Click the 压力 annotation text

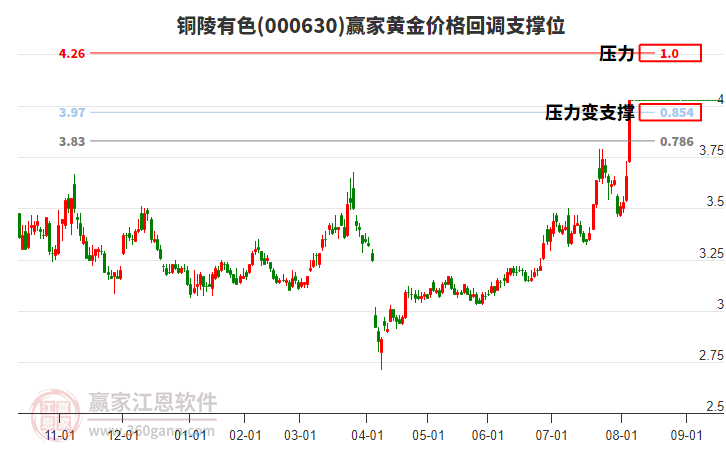pyautogui.click(x=616, y=54)
